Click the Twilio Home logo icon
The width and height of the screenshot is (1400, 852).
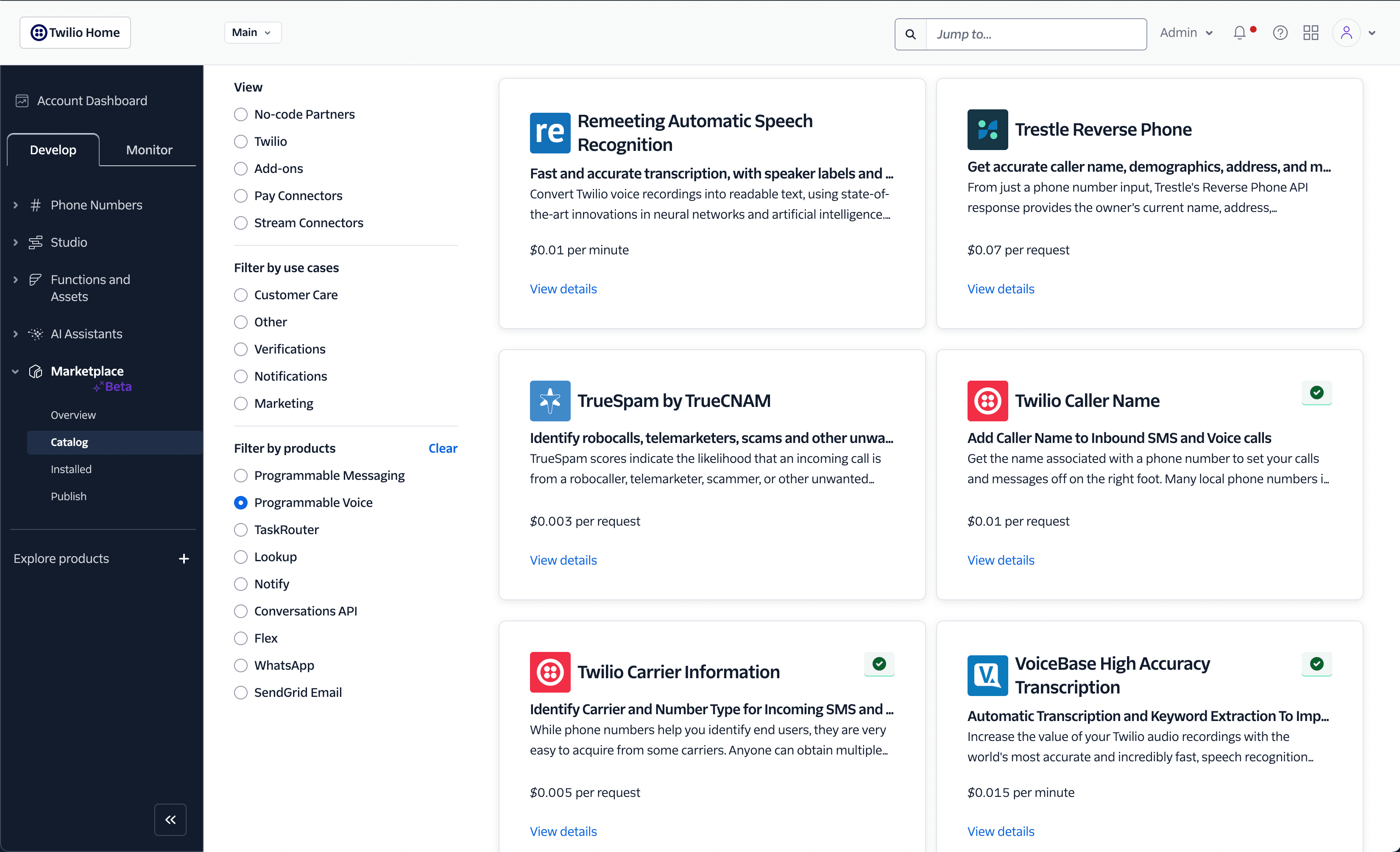coord(38,32)
